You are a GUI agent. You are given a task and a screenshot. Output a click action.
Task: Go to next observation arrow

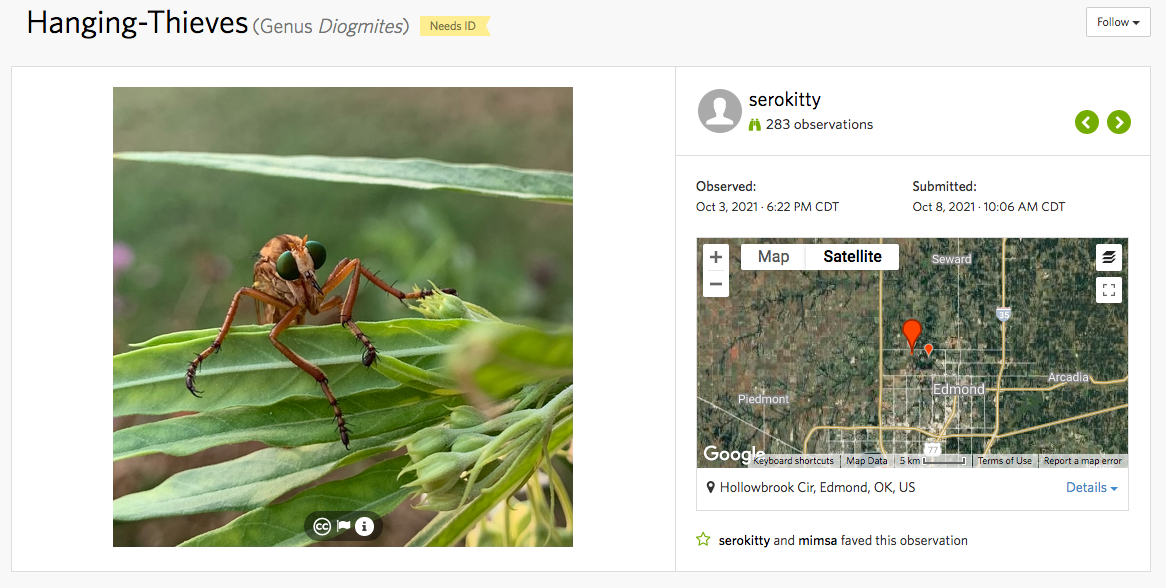pyautogui.click(x=1119, y=122)
